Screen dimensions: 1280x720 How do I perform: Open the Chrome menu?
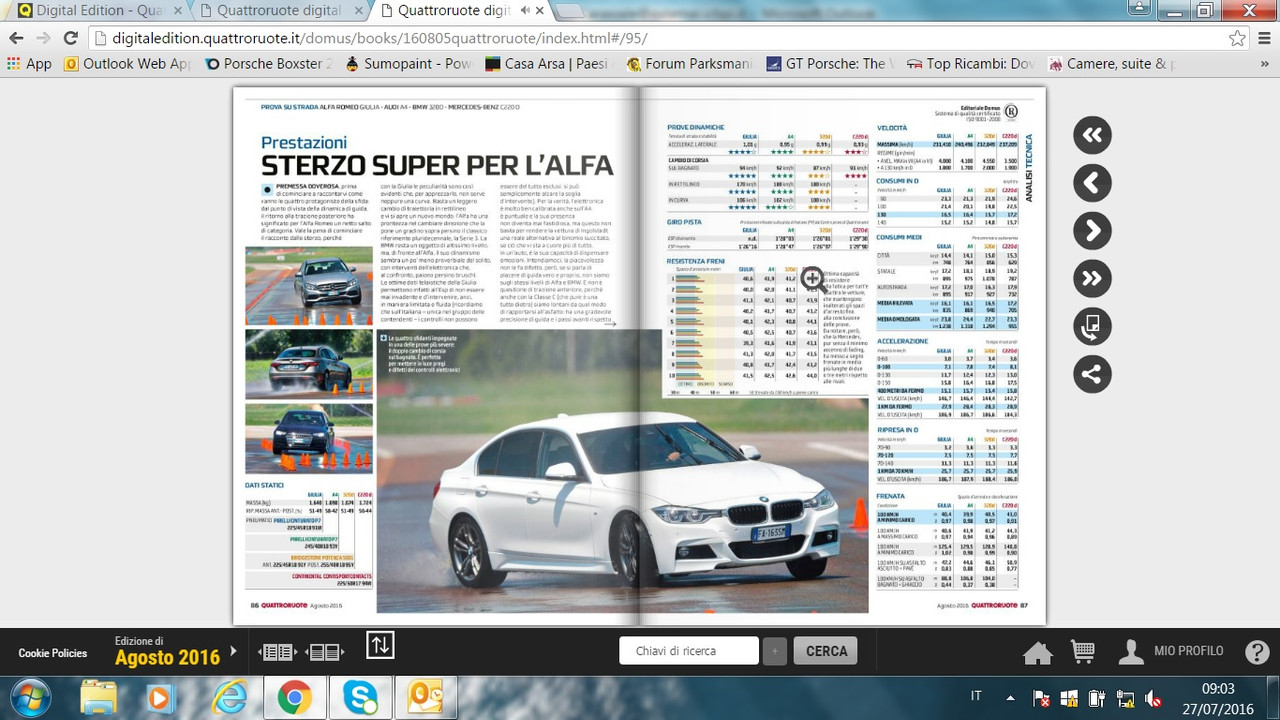tap(1263, 38)
